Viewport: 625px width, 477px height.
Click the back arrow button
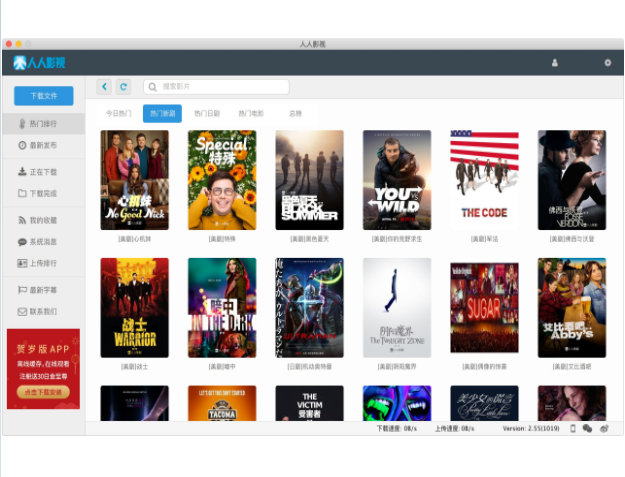(104, 86)
